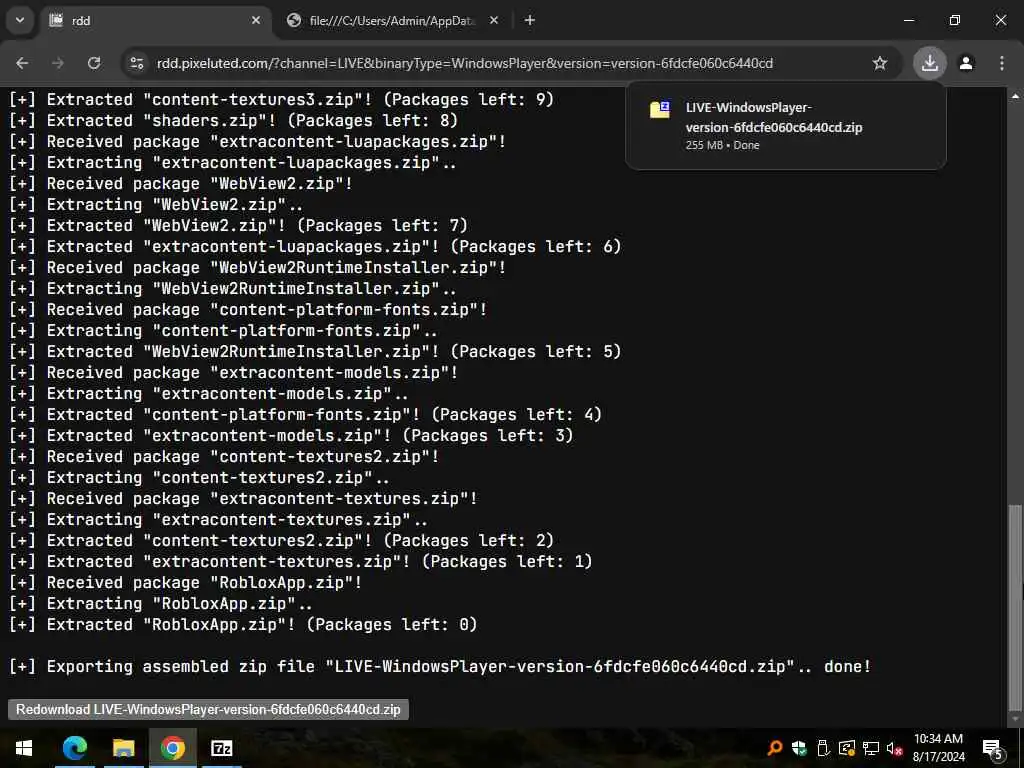Click the 'Exporting assembled zip file' line
This screenshot has width=1024, height=768.
440,667
